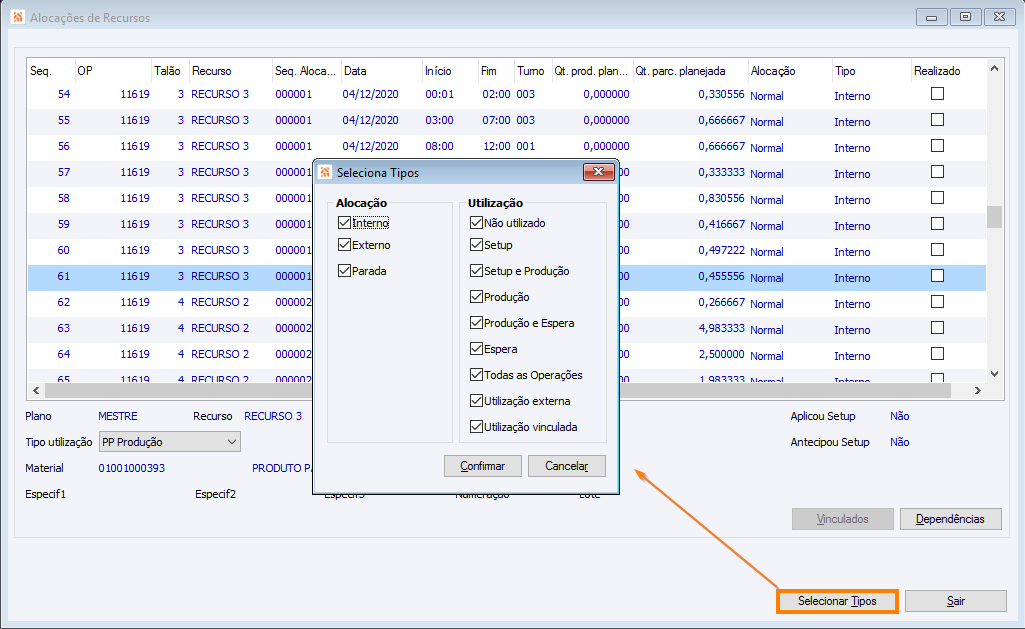Click the Seleciona Tipos dialog app icon
Screen dimensions: 1025x629
pos(325,173)
